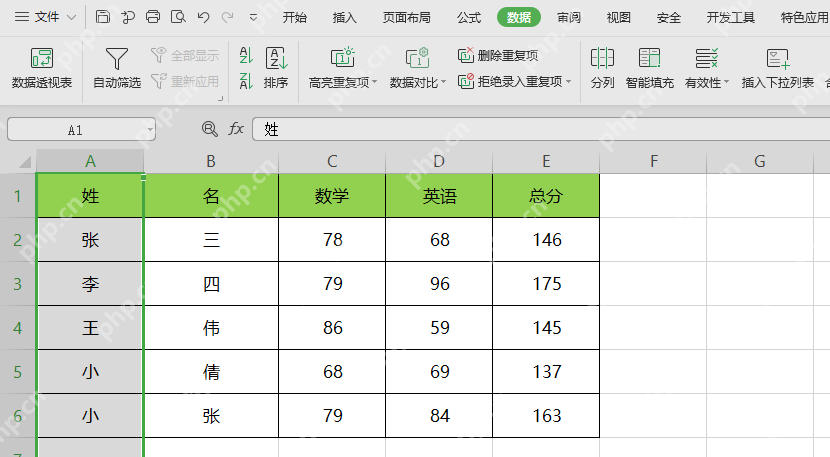This screenshot has width=830, height=457.
Task: Expand the quick access toolbar dropdown
Action: click(254, 17)
